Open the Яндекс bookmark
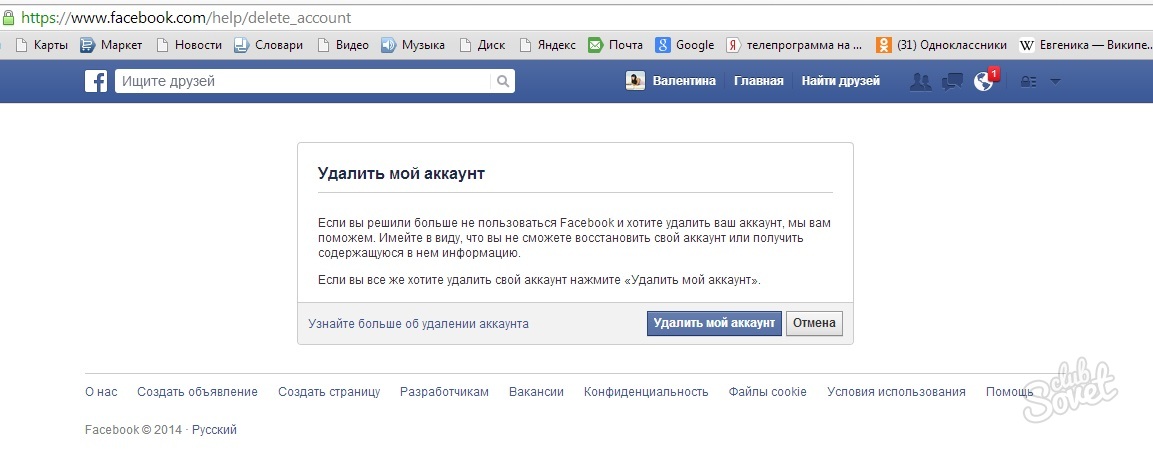The image size is (1153, 459). point(547,45)
